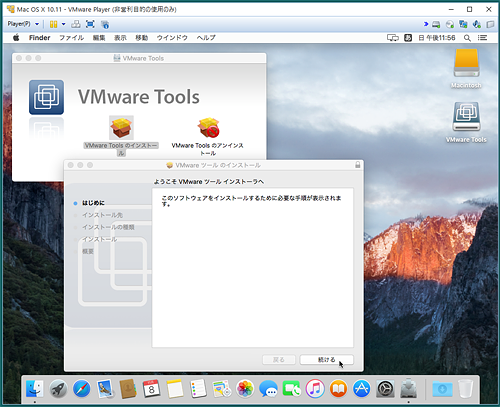The image size is (500, 407).
Task: Open Mail from the Dock
Action: point(105,389)
